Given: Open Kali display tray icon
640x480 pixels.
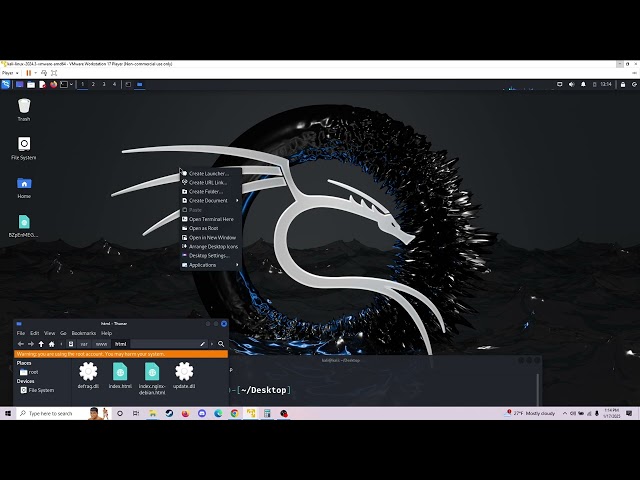Looking at the screenshot, I should point(560,84).
